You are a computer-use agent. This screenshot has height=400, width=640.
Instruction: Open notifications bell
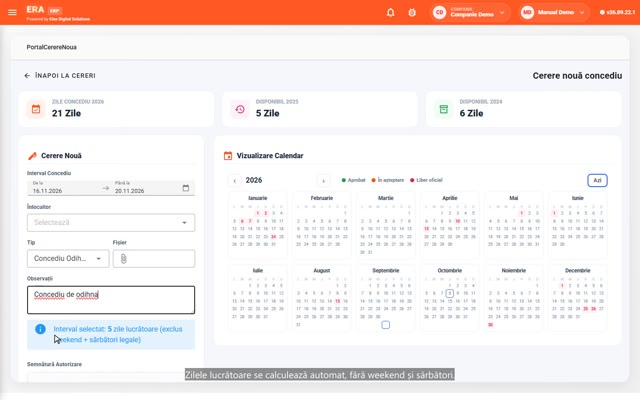391,12
